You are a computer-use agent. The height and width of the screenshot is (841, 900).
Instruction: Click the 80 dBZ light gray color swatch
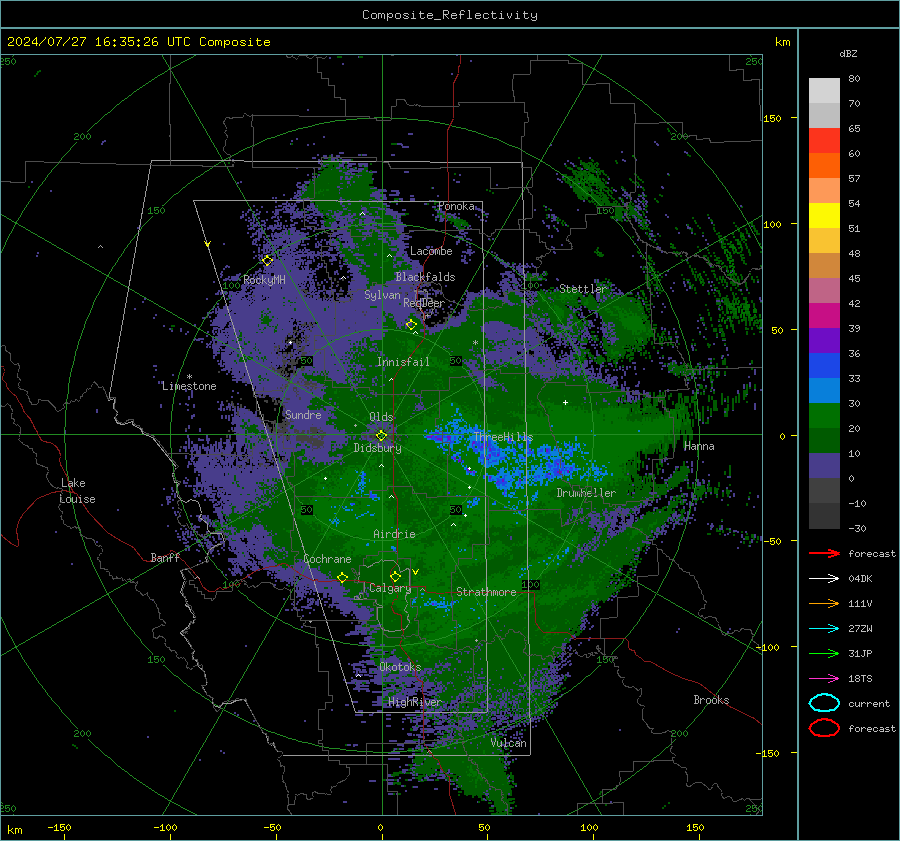(824, 90)
